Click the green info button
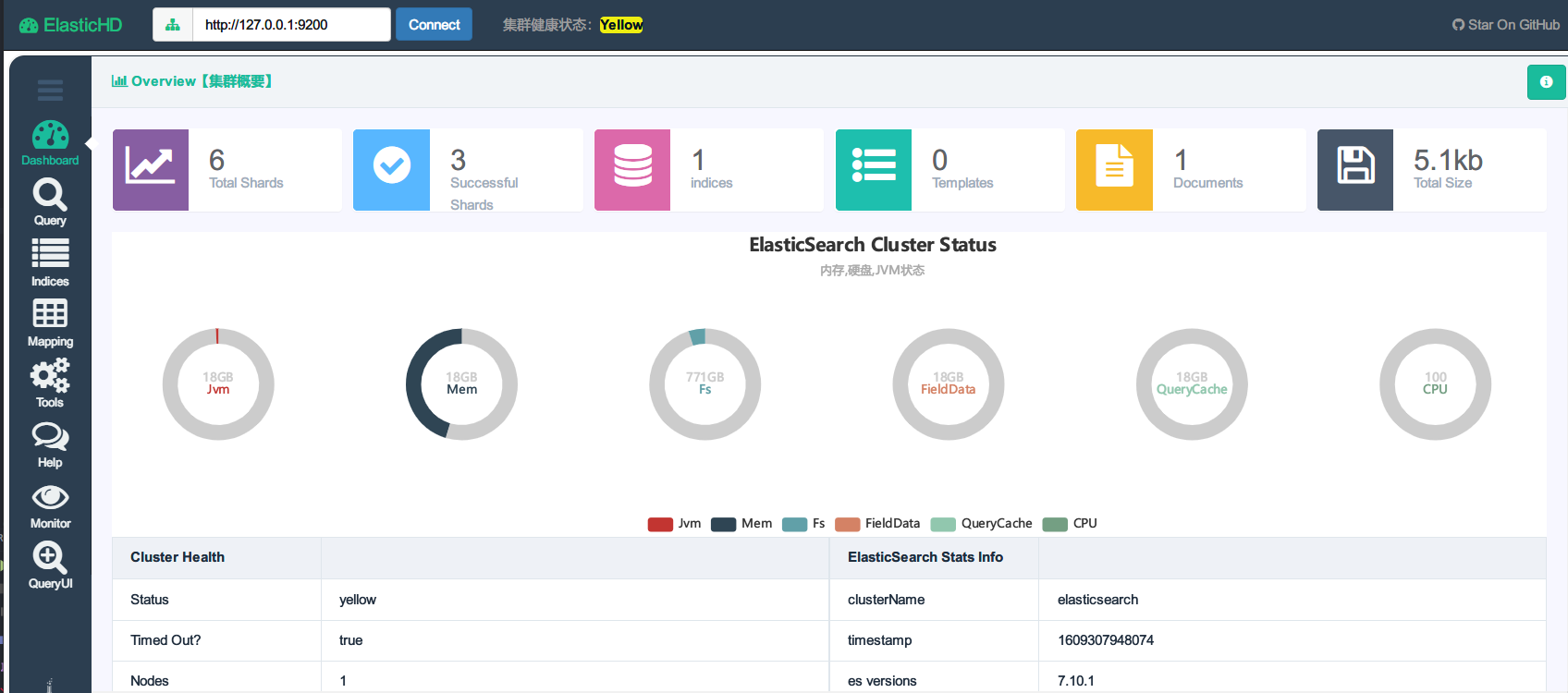This screenshot has height=693, width=1568. point(1546,81)
